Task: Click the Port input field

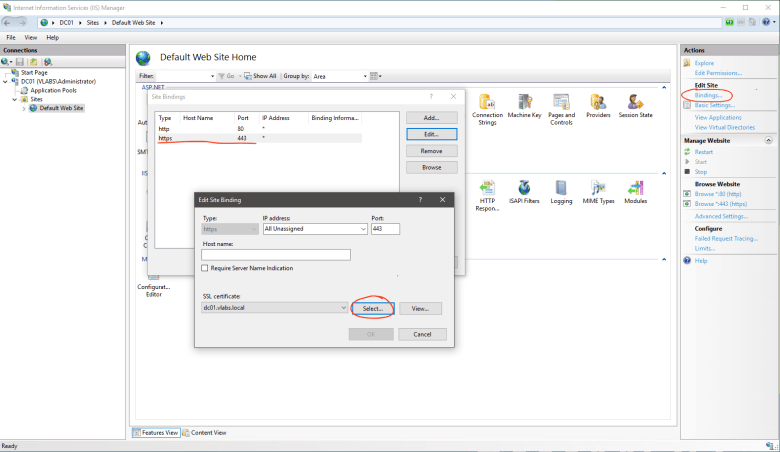Action: pyautogui.click(x=386, y=229)
